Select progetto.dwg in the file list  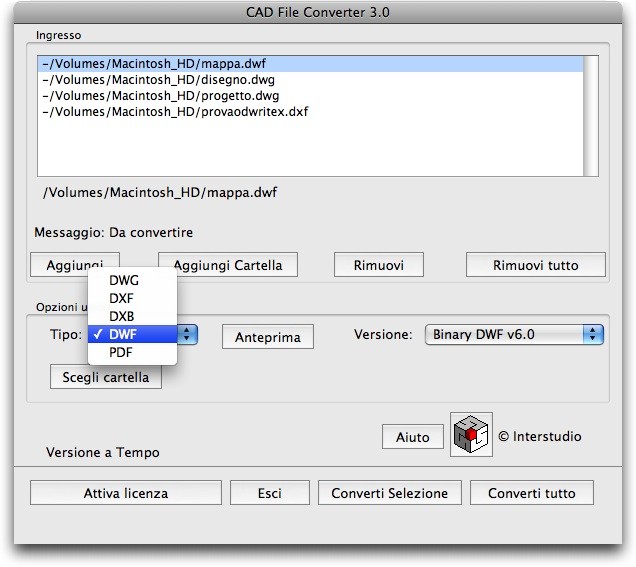[x=160, y=96]
